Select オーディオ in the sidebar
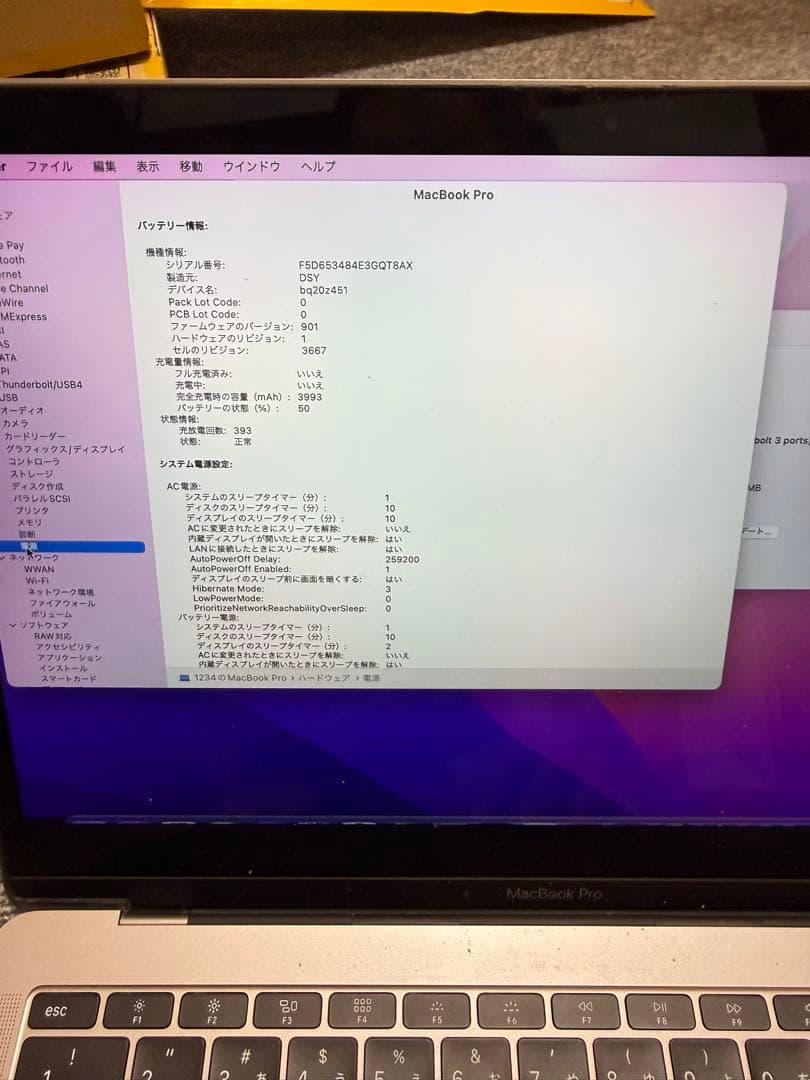The height and width of the screenshot is (1080, 810). 23,410
